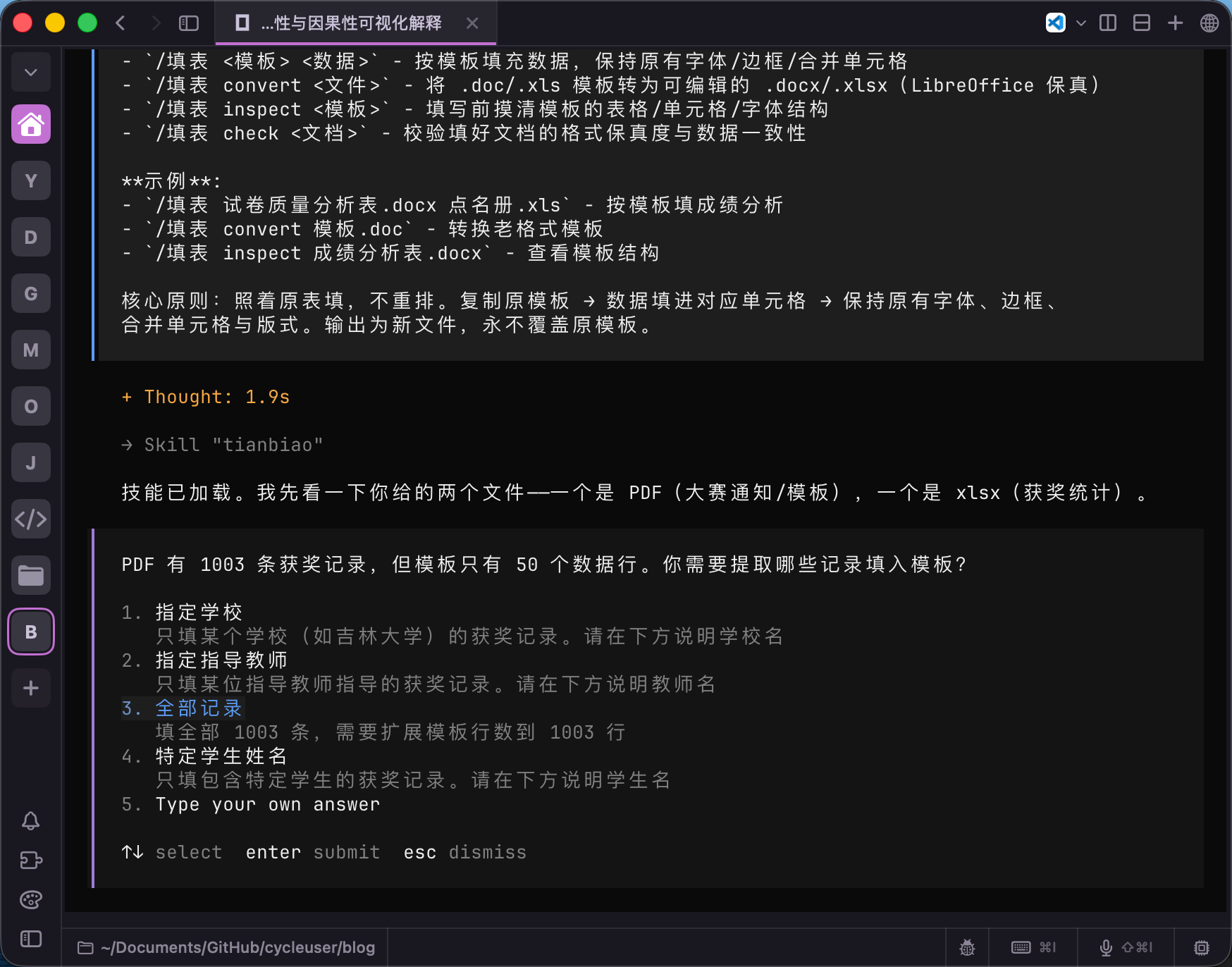Open the browser globe icon
Screen dimensions: 1232x967
(1209, 23)
